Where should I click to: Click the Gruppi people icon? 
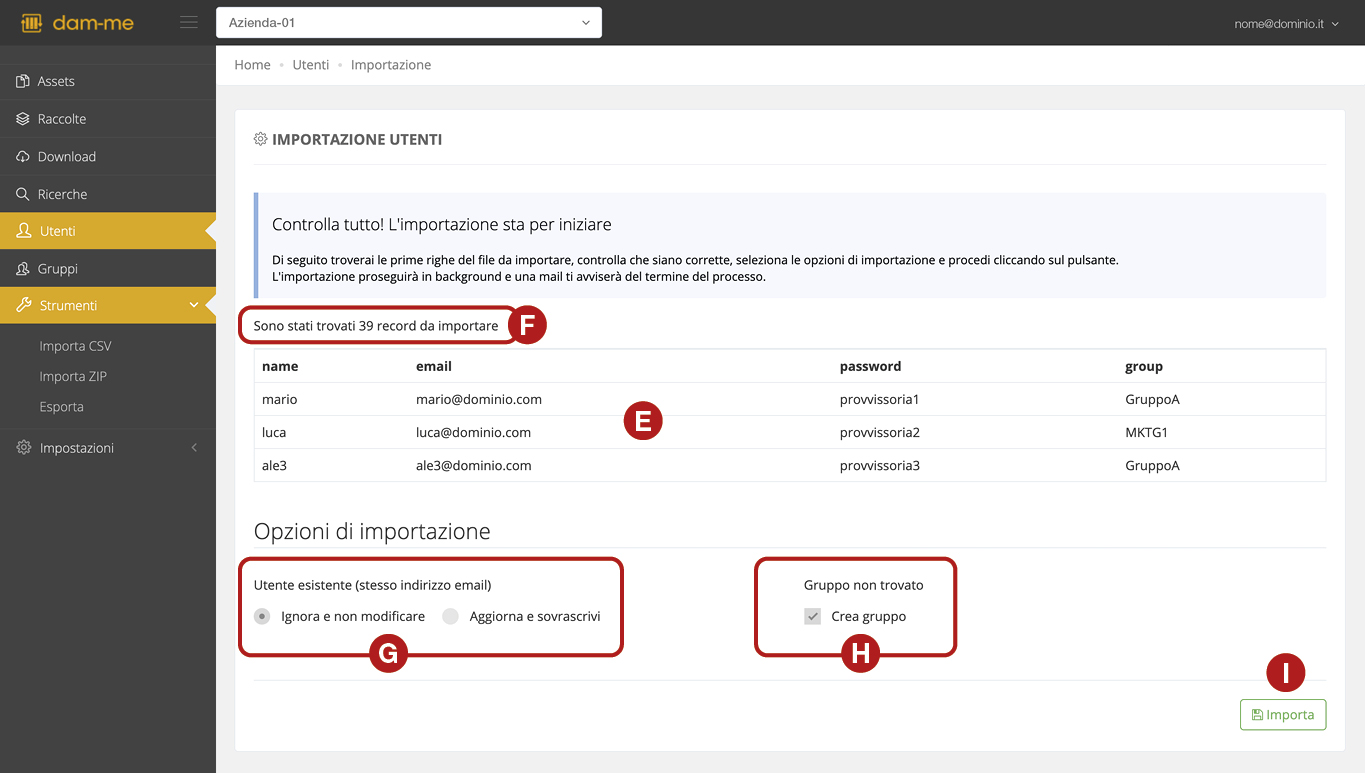click(x=23, y=269)
